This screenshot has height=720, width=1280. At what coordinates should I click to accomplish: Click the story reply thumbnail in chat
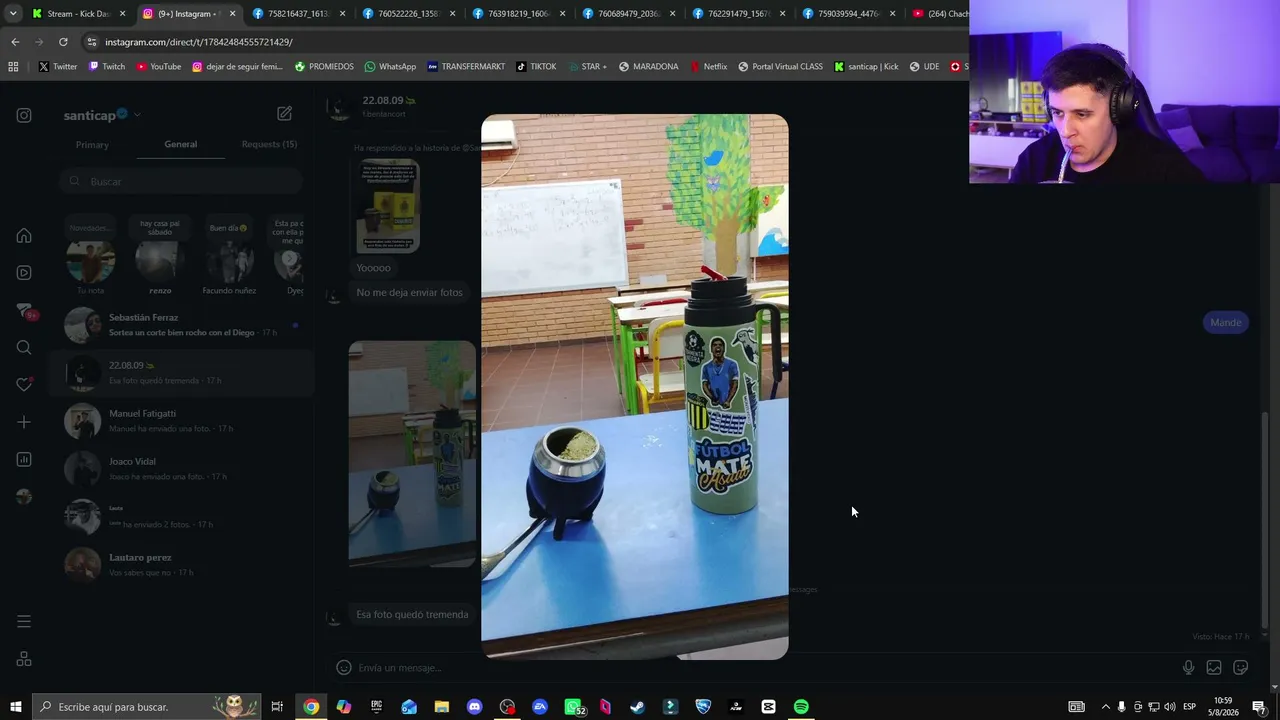388,206
